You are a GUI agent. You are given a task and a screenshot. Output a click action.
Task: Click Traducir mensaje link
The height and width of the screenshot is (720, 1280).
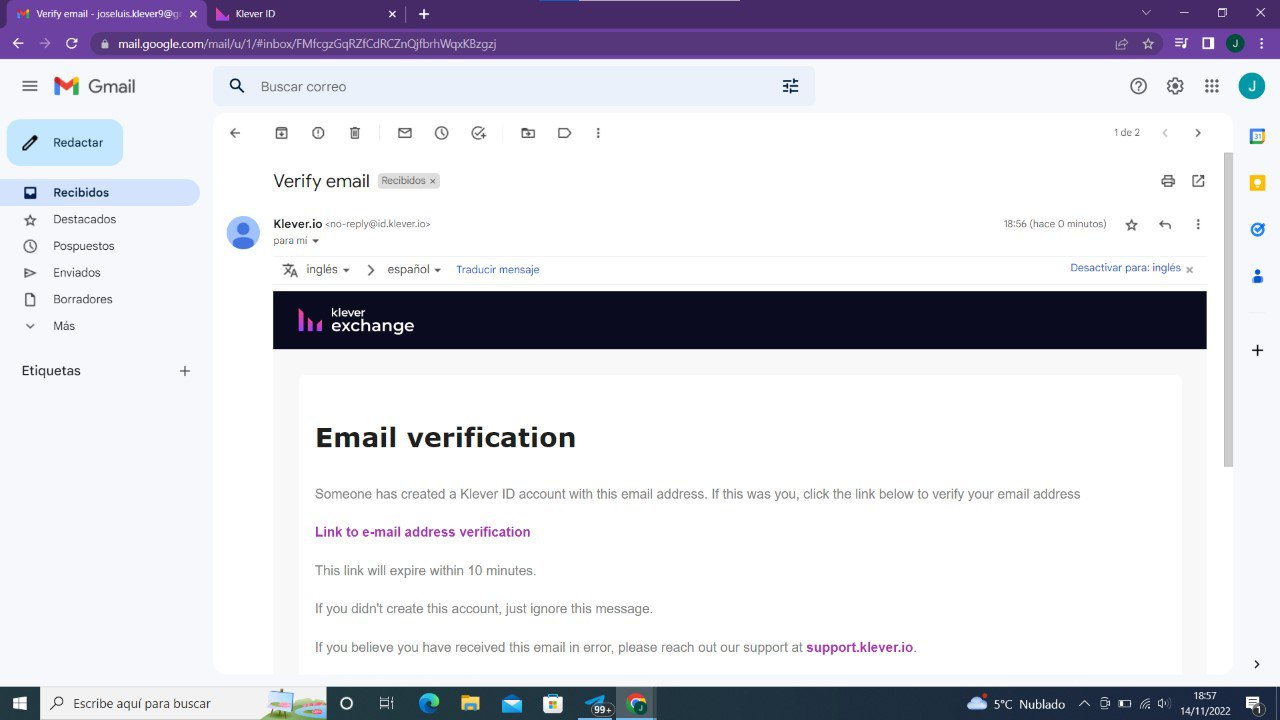[498, 270]
